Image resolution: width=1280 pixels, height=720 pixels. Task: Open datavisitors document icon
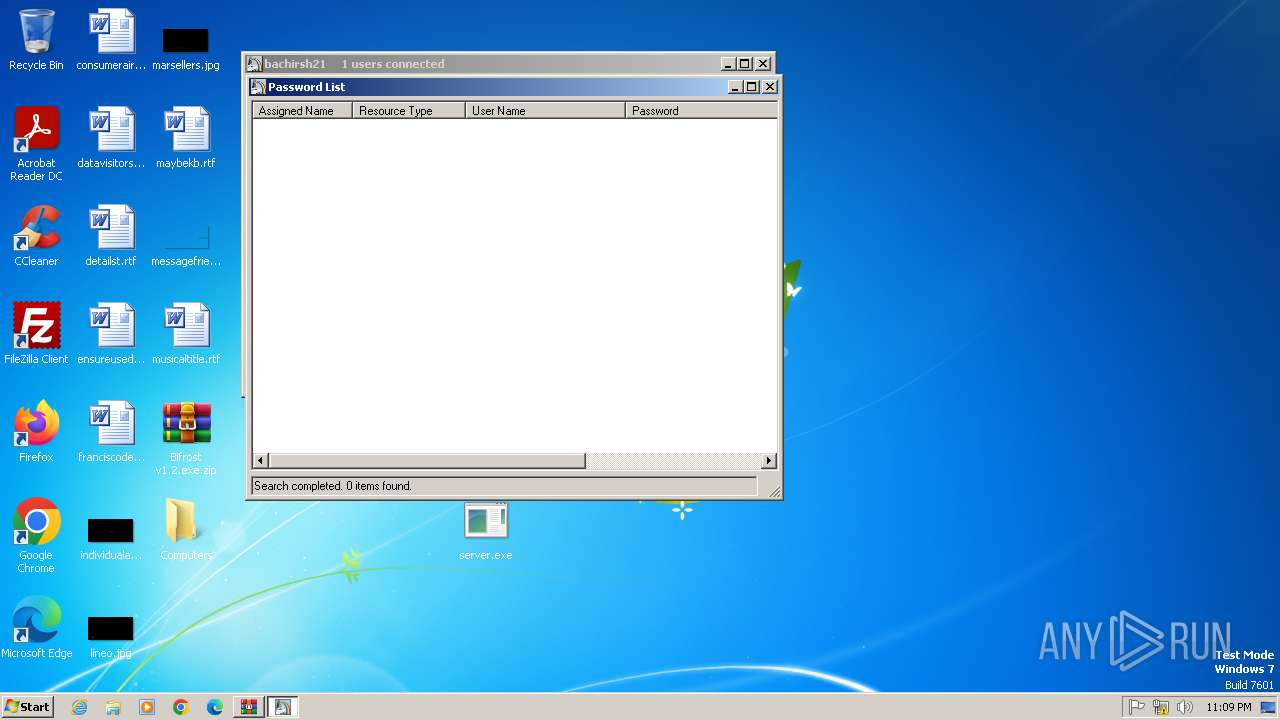tap(111, 138)
